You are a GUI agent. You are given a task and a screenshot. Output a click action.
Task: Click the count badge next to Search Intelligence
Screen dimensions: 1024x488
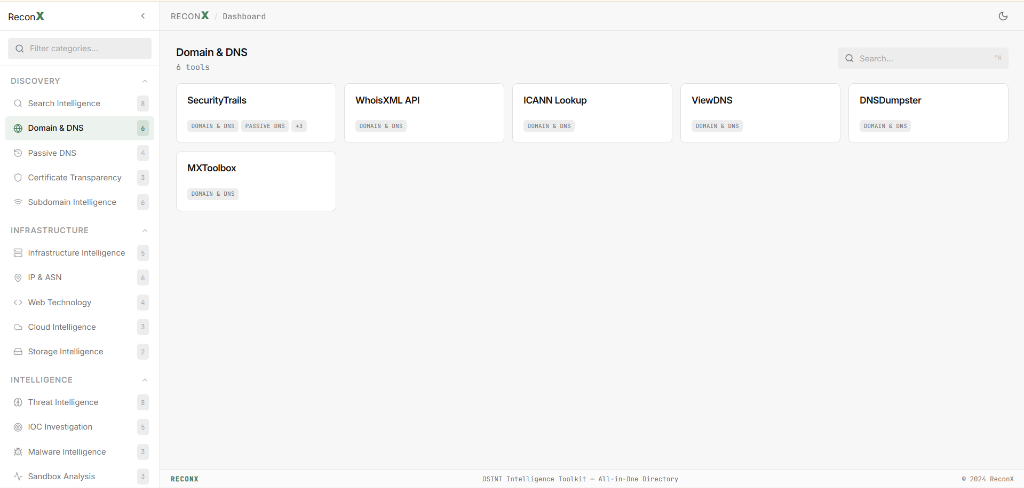click(143, 103)
